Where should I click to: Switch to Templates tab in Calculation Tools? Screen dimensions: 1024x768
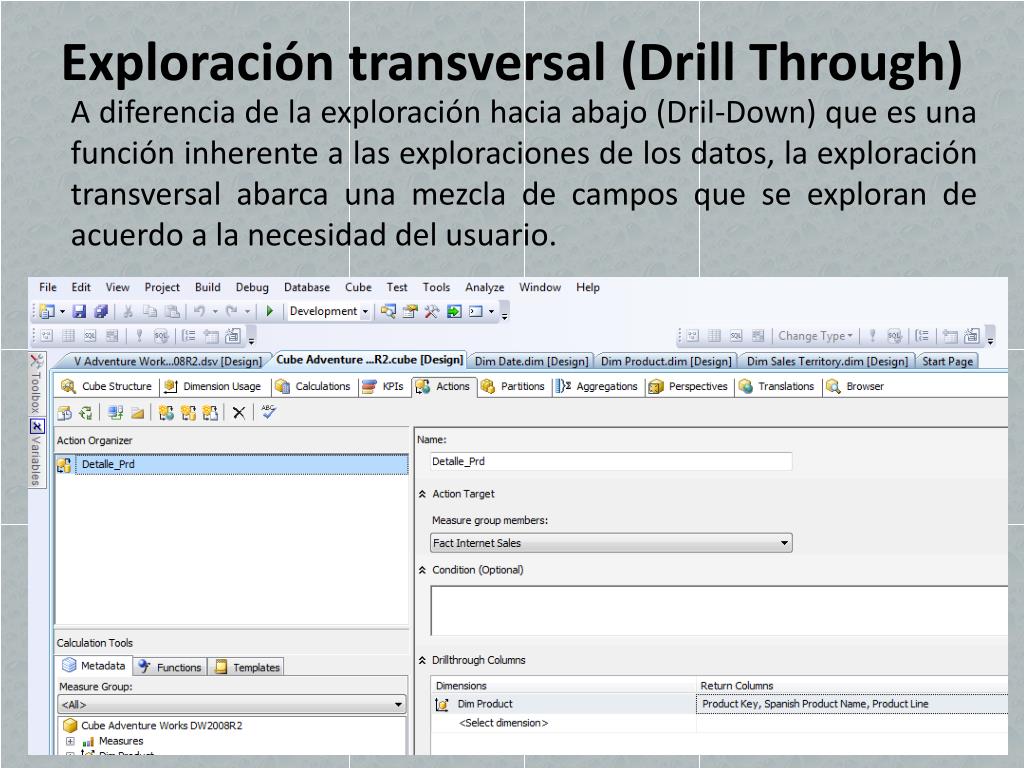click(x=248, y=667)
